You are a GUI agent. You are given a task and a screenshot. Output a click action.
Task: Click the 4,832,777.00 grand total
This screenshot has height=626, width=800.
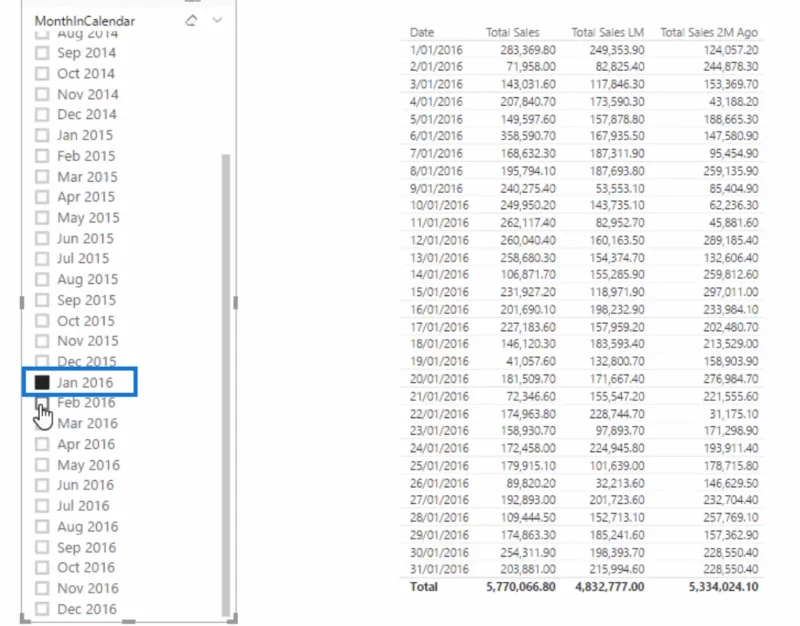[610, 587]
